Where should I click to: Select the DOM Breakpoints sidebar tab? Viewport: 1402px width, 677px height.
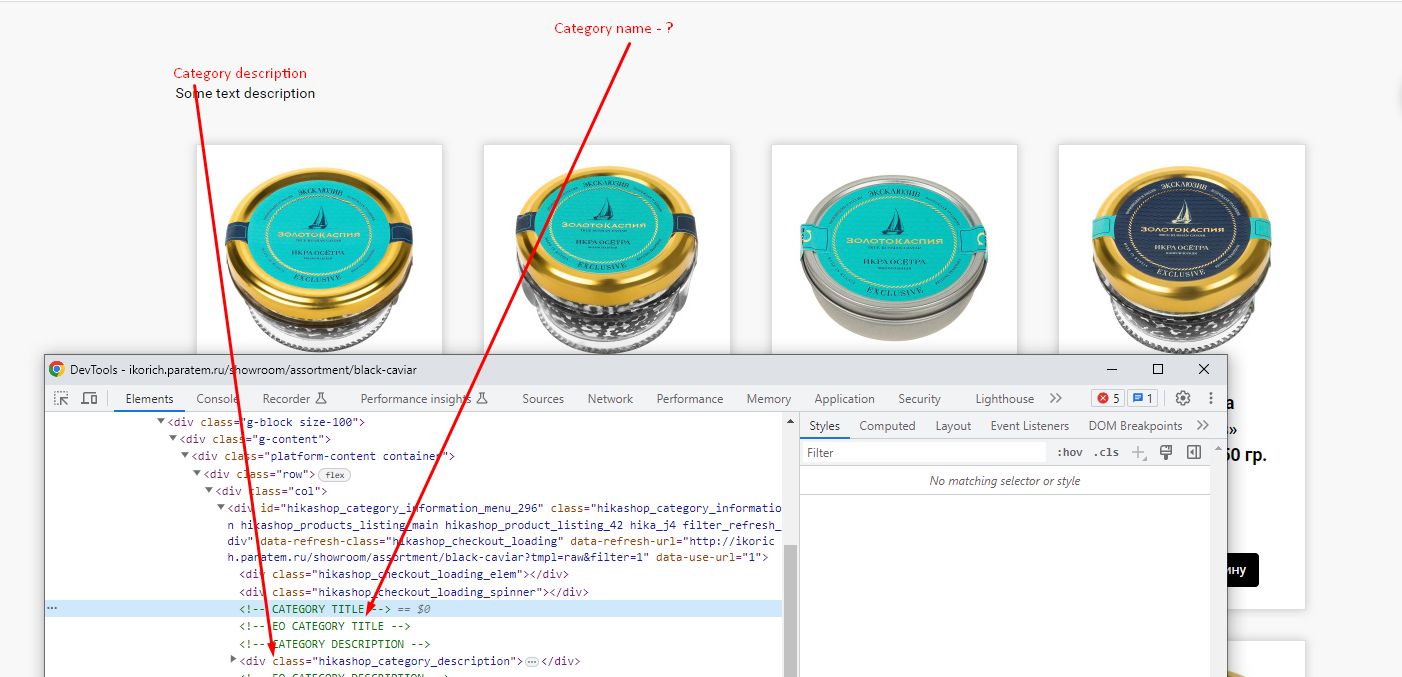click(x=1135, y=425)
